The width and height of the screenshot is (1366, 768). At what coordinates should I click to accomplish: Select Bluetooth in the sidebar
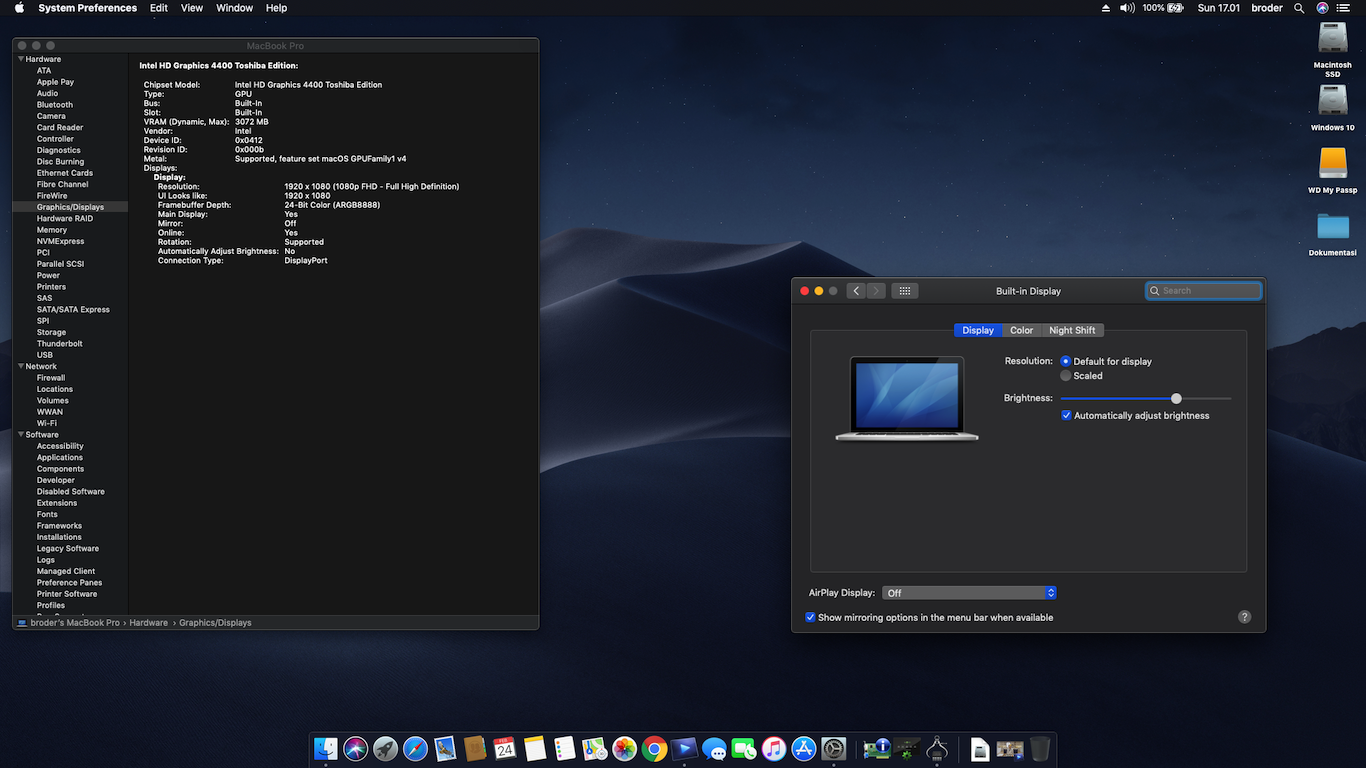(55, 105)
